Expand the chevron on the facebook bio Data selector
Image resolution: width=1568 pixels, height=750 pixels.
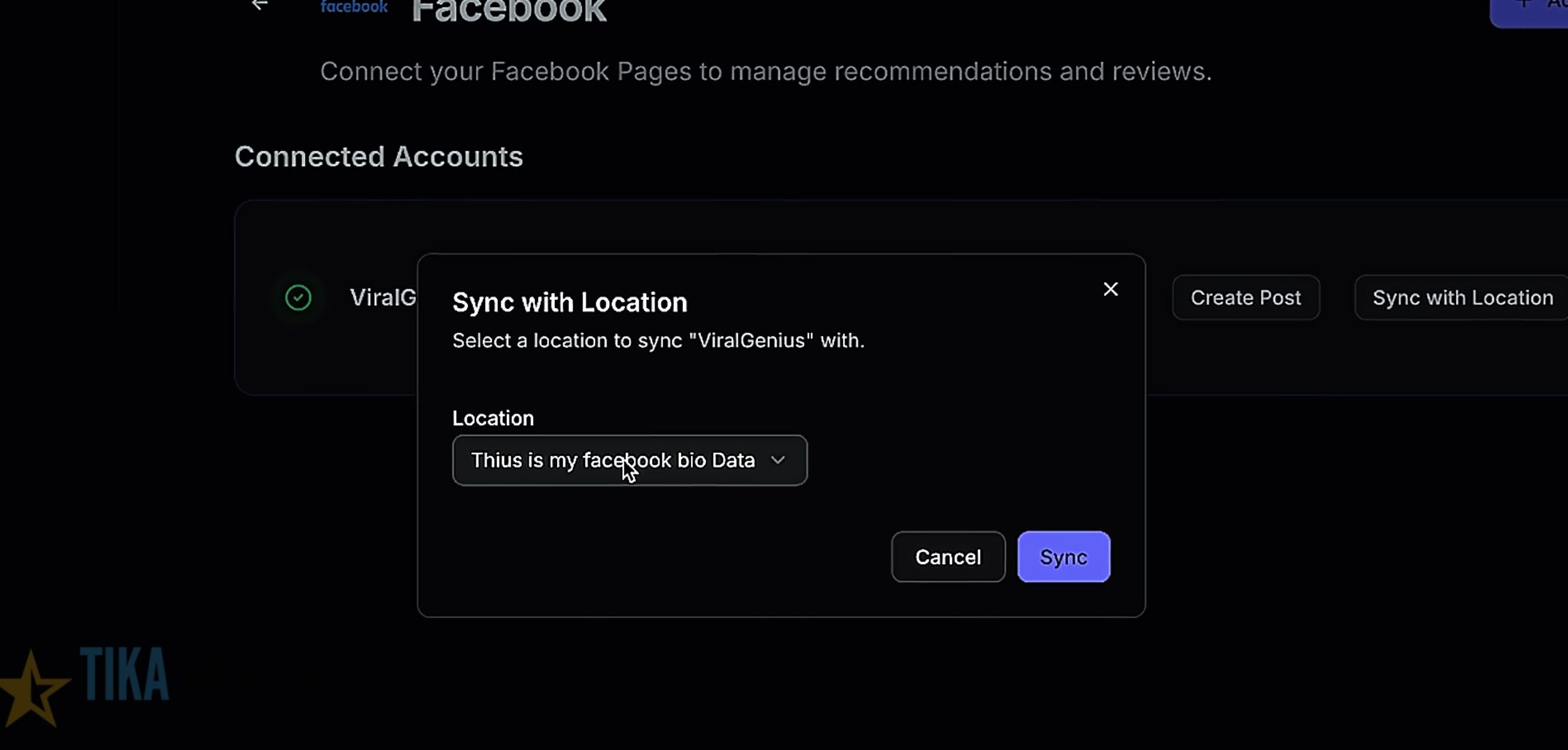tap(779, 460)
